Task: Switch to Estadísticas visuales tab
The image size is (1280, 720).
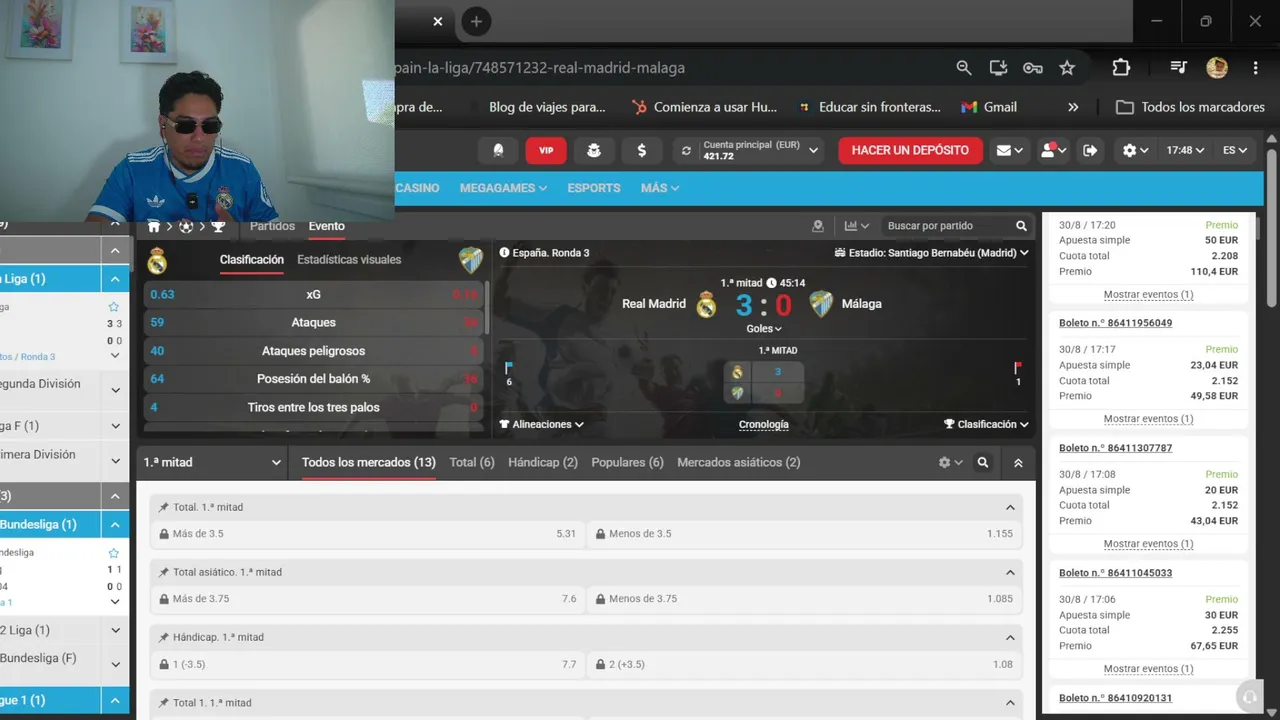Action: (349, 259)
